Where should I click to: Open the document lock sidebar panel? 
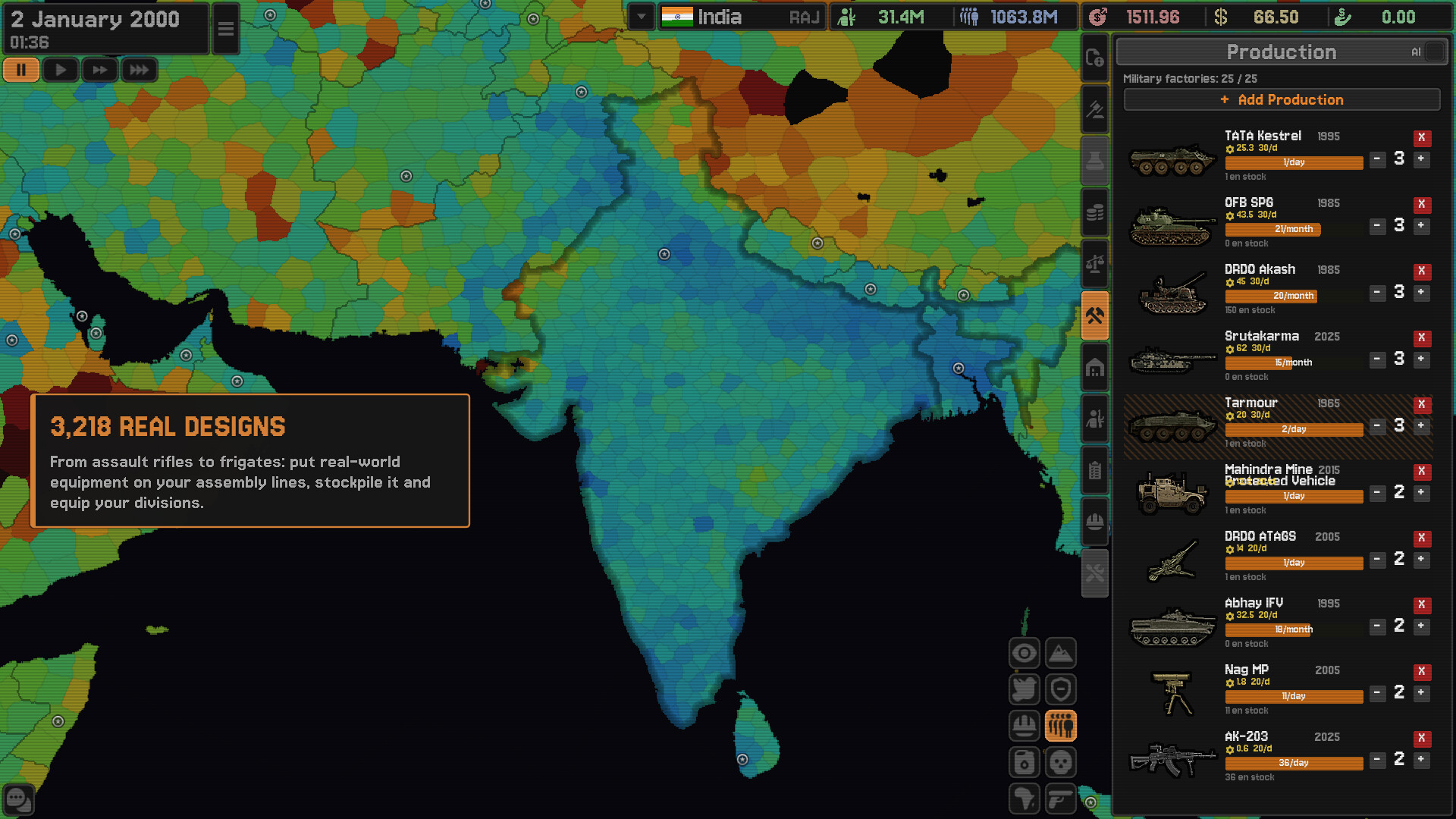click(x=1094, y=58)
